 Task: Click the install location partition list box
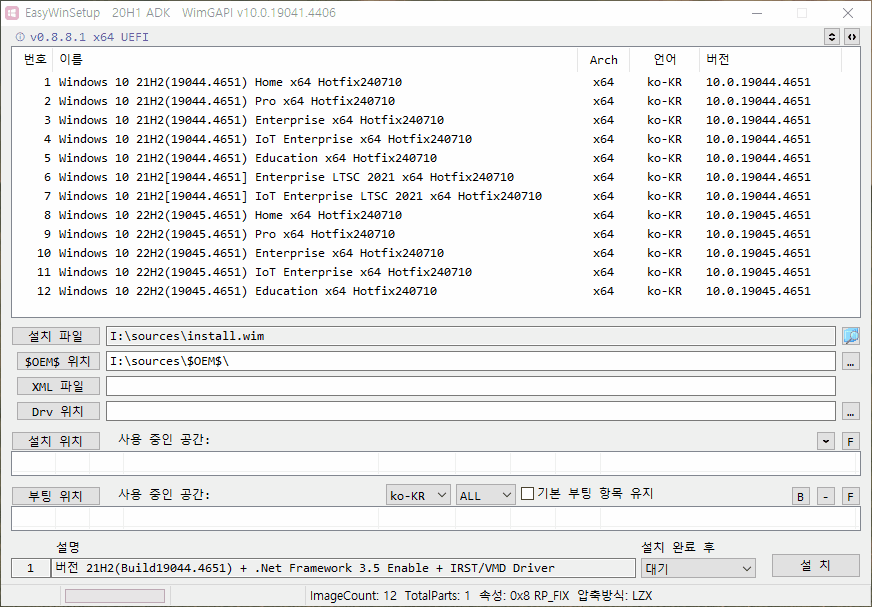[435, 463]
